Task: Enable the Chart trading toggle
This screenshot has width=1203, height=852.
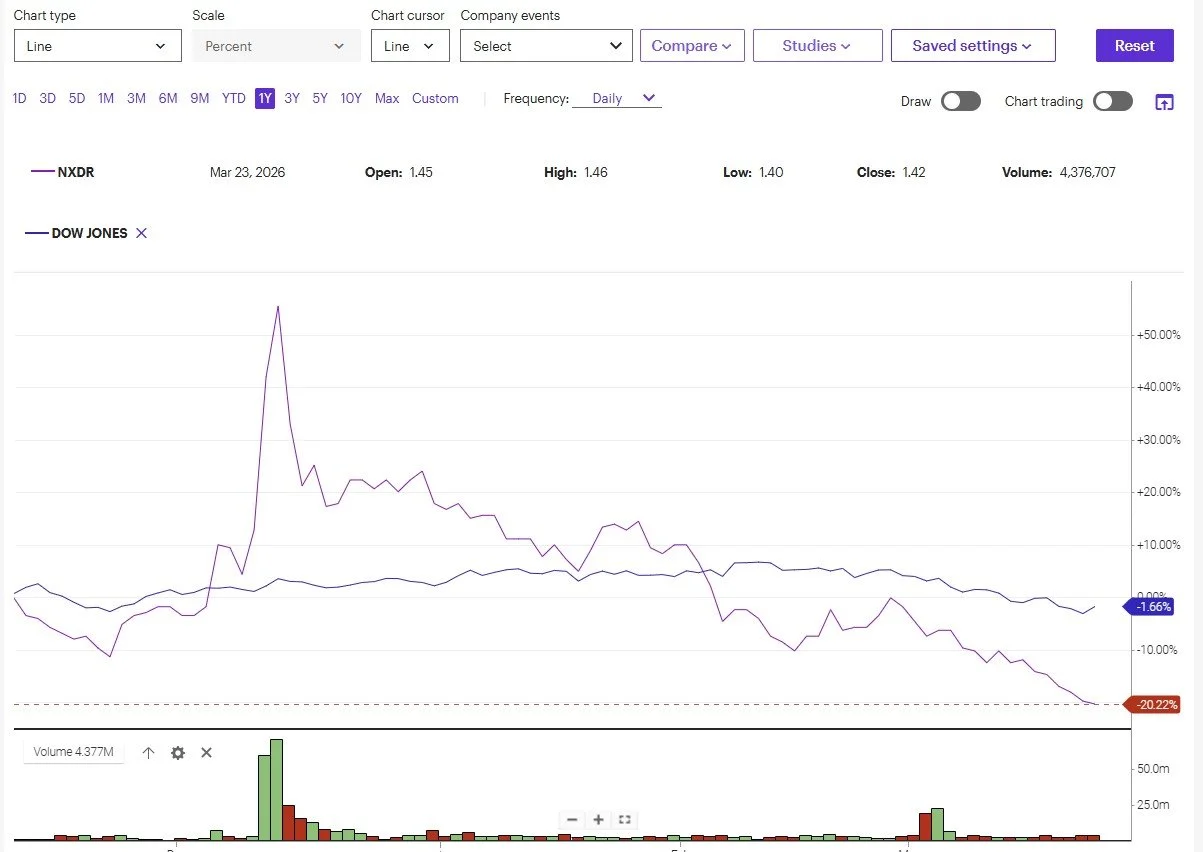Action: (1112, 101)
